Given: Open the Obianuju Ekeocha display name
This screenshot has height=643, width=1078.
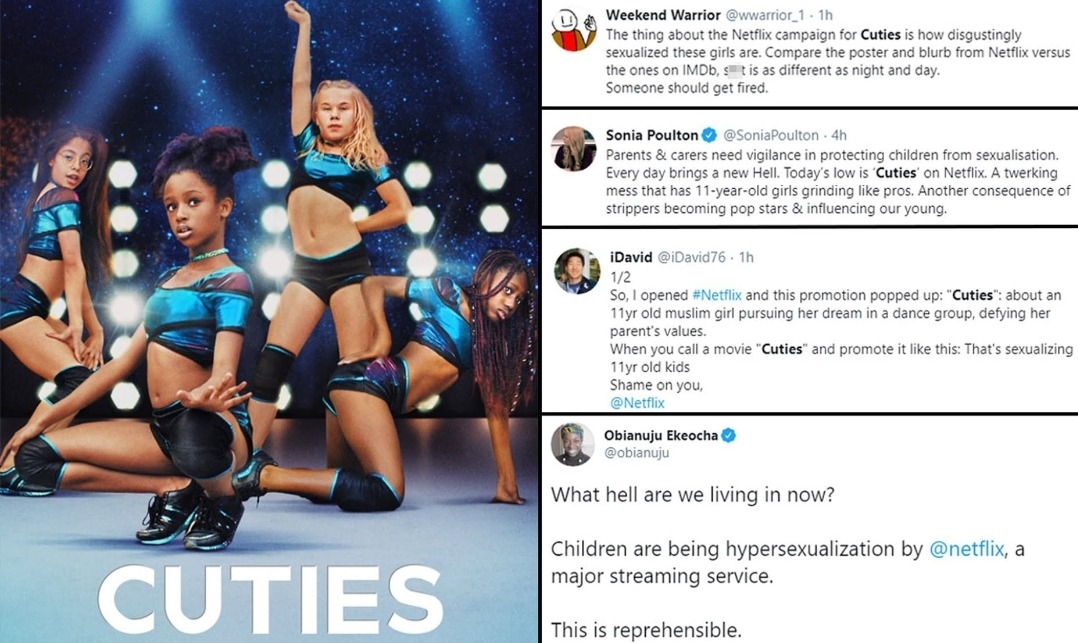Looking at the screenshot, I should (661, 435).
